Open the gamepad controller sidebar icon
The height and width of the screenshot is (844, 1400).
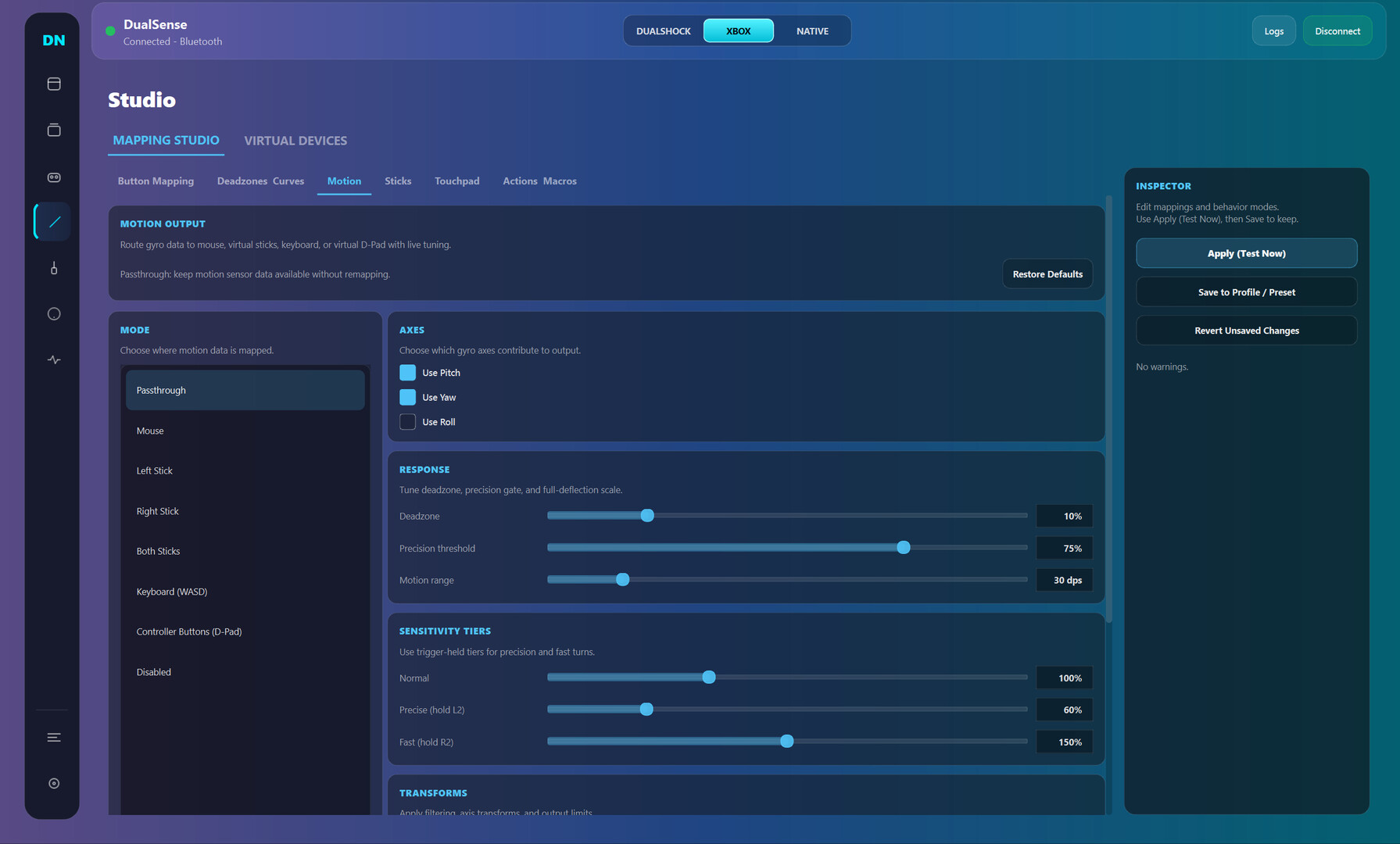coord(54,177)
